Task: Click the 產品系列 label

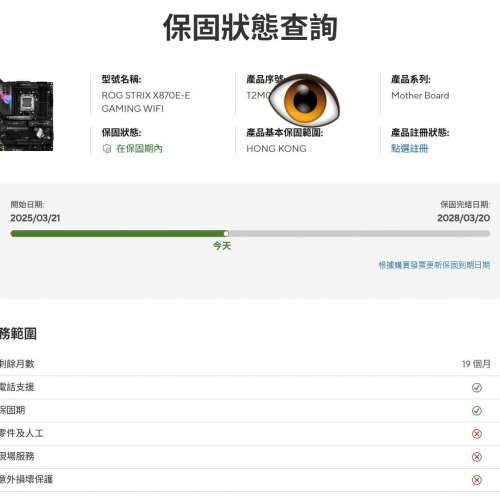Action: click(411, 79)
